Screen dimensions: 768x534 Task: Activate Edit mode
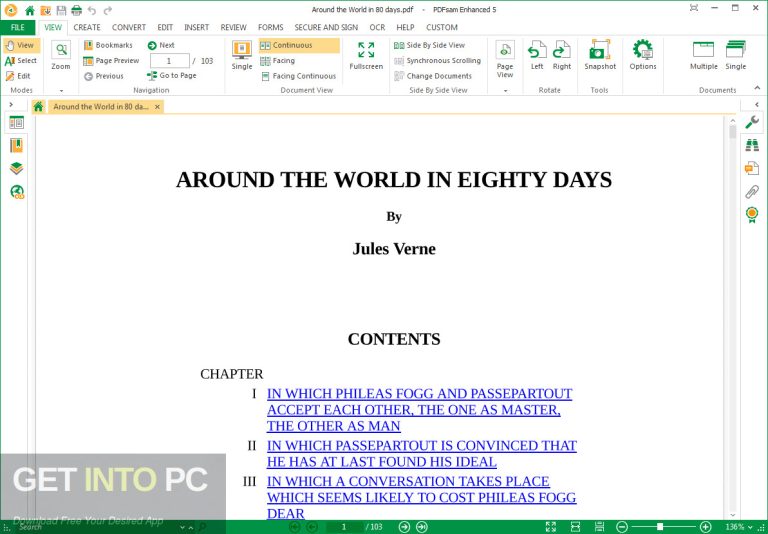click(19, 76)
